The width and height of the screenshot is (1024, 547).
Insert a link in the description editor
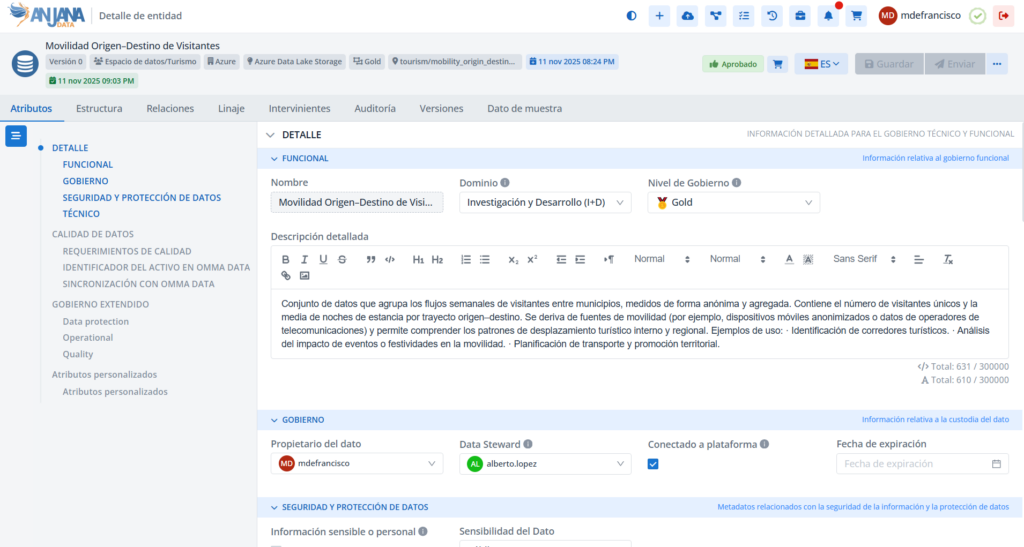[286, 275]
